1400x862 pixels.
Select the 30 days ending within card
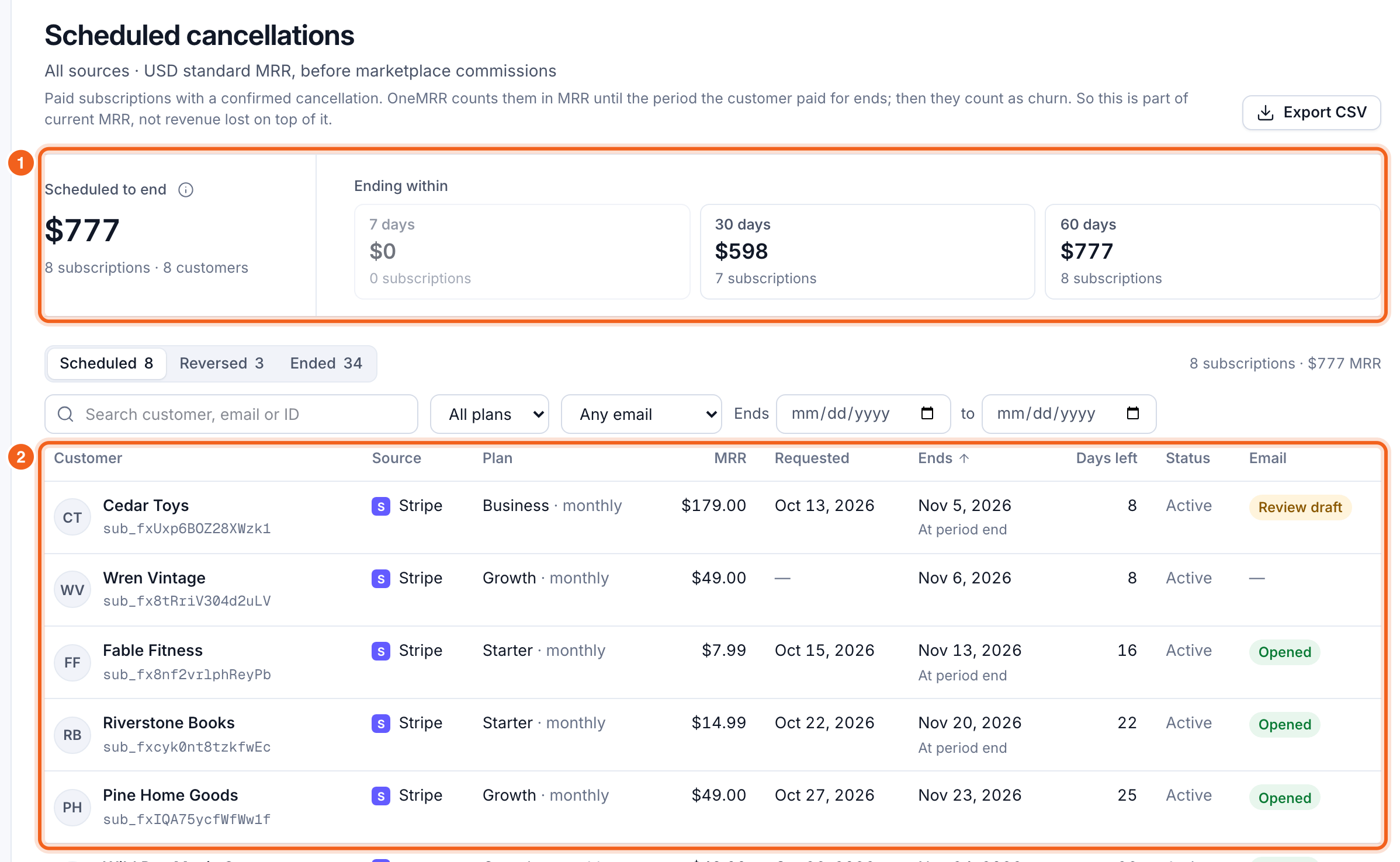click(x=867, y=252)
